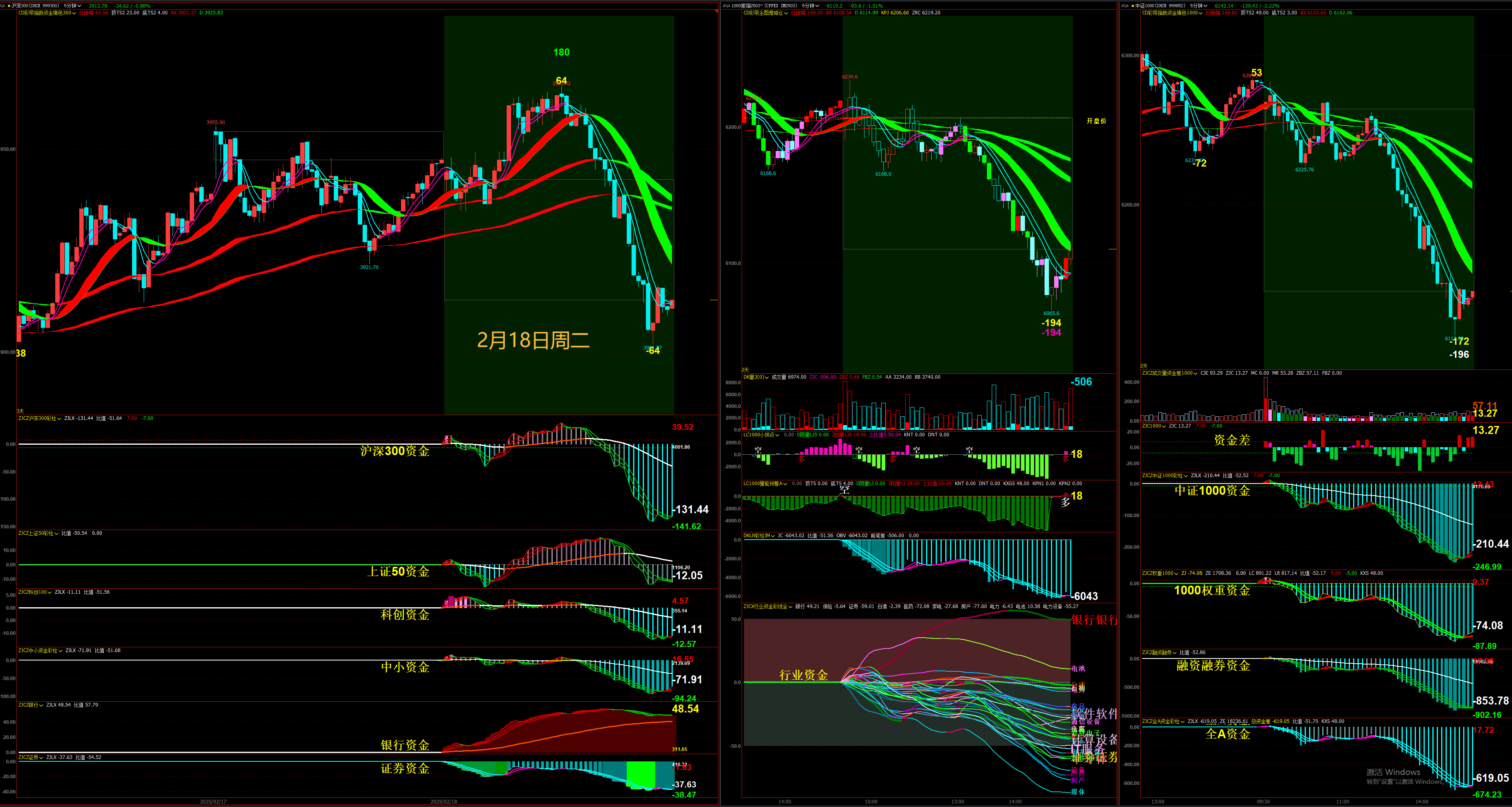The width and height of the screenshot is (1512, 807).
Task: Click link icon beside 沪深300 title
Action: [2, 6]
